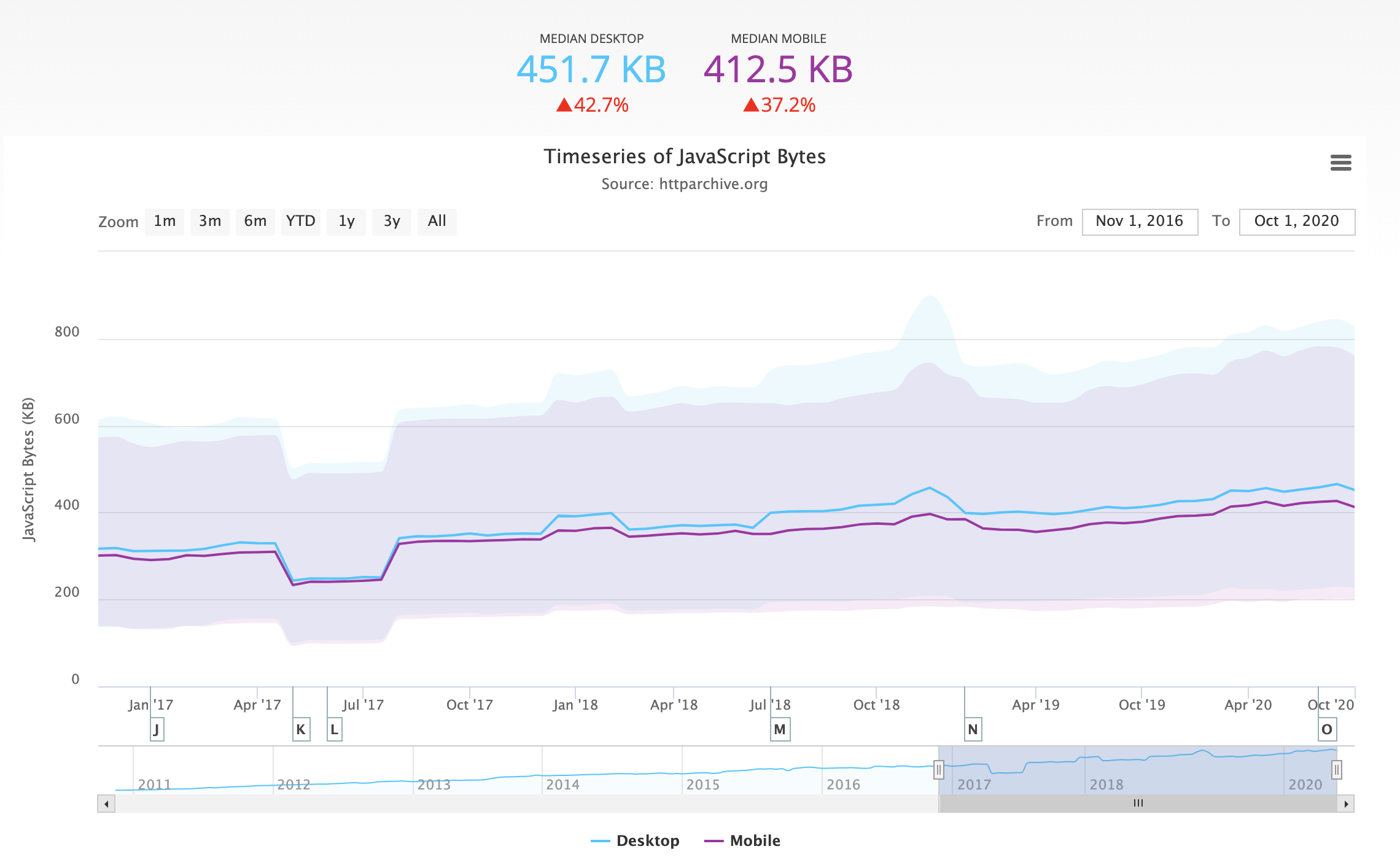Click the navigator scrollbar thumb
The image size is (1400, 857).
tap(1138, 804)
